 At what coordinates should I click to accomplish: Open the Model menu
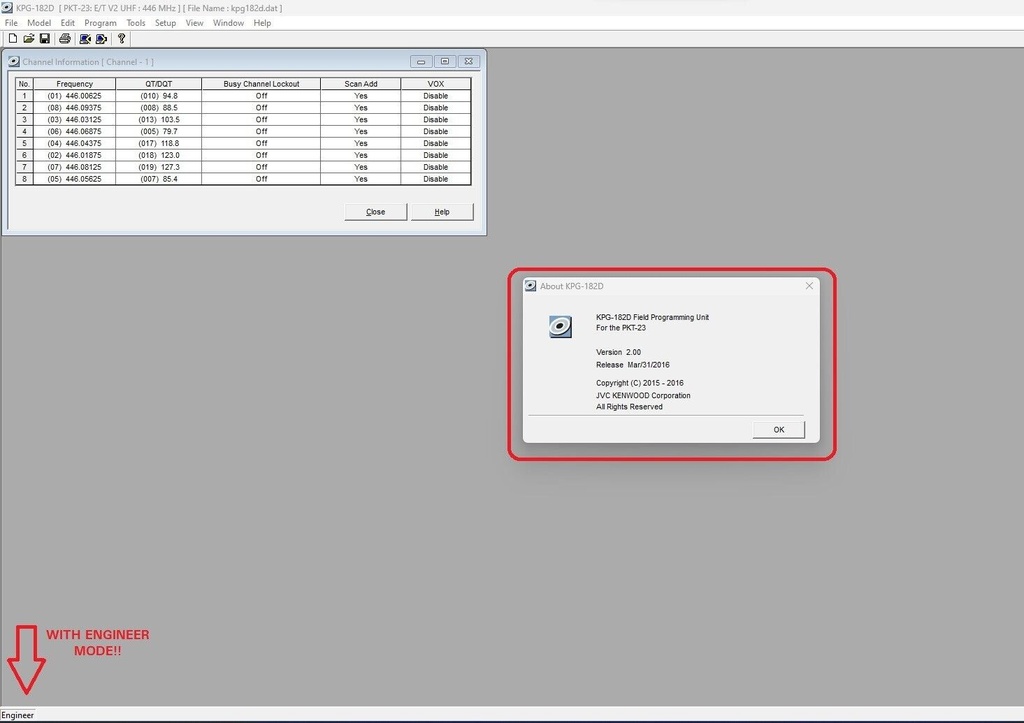39,23
